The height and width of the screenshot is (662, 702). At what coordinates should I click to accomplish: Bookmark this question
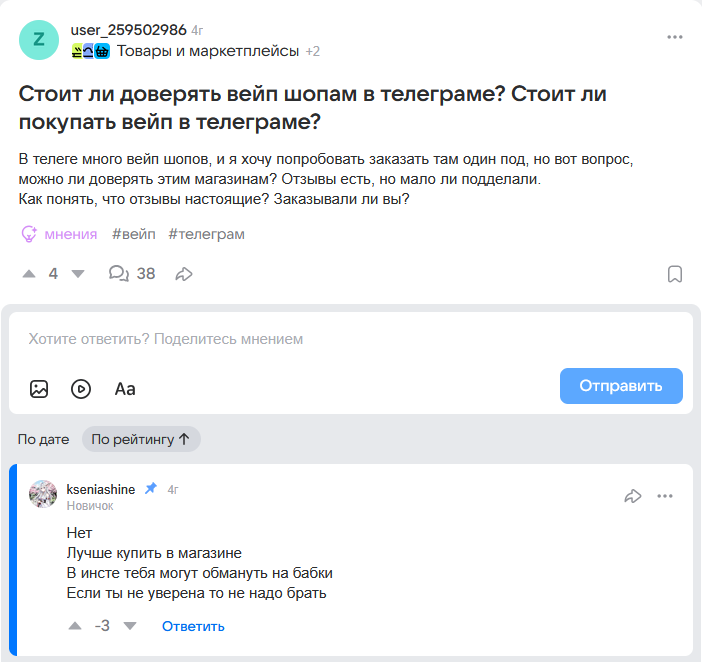[x=675, y=274]
